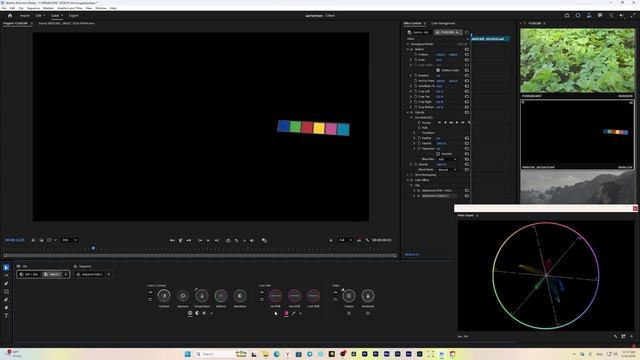Click the Export workspace button

pos(73,16)
